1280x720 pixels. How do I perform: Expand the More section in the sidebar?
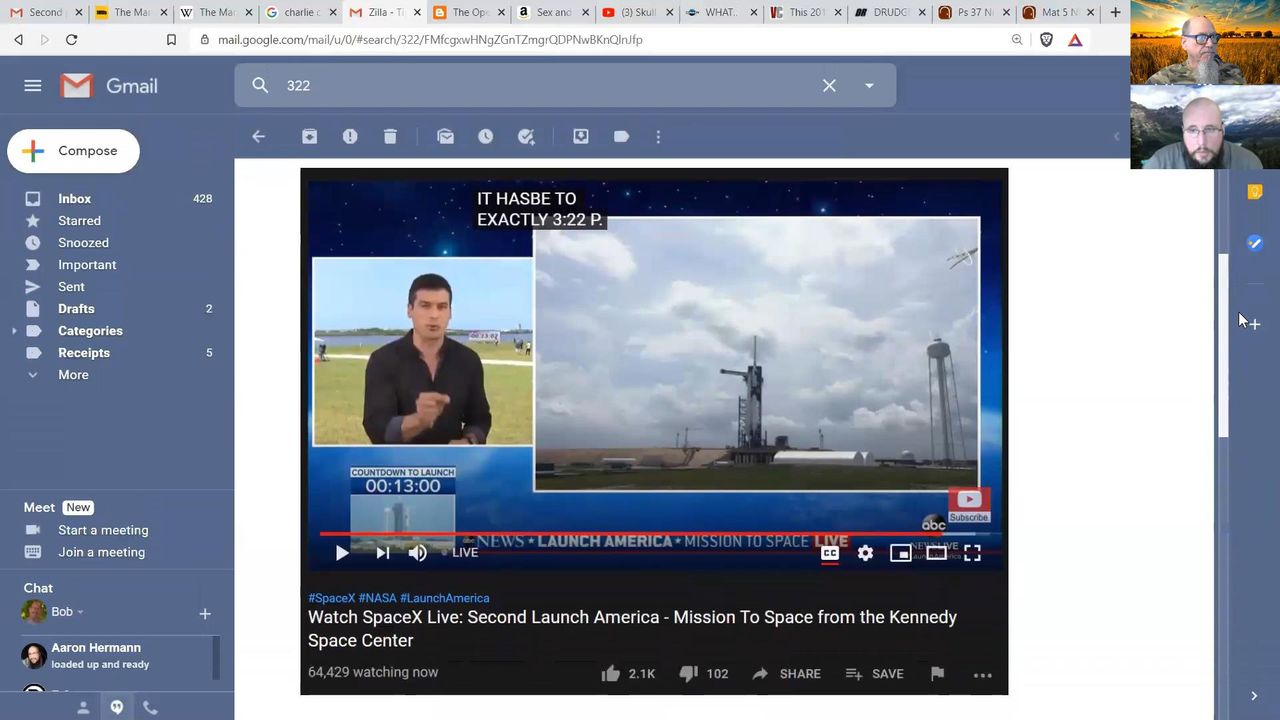coord(73,375)
